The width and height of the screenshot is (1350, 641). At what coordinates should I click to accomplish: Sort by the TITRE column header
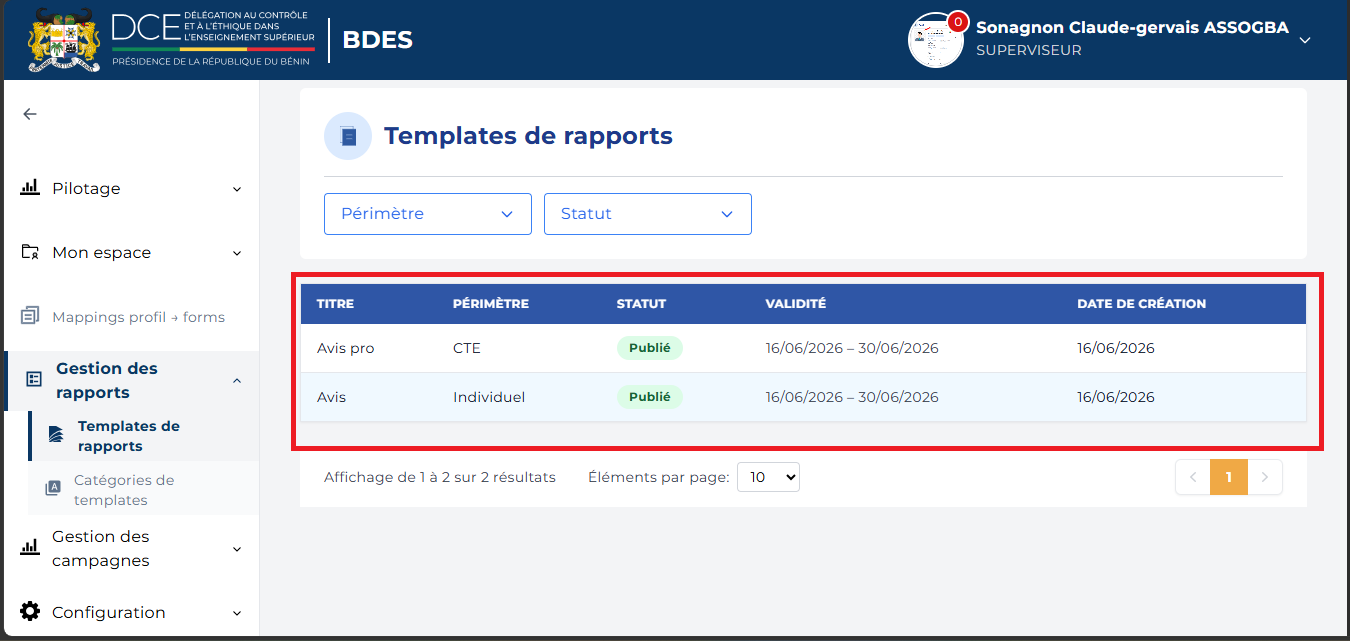click(335, 304)
